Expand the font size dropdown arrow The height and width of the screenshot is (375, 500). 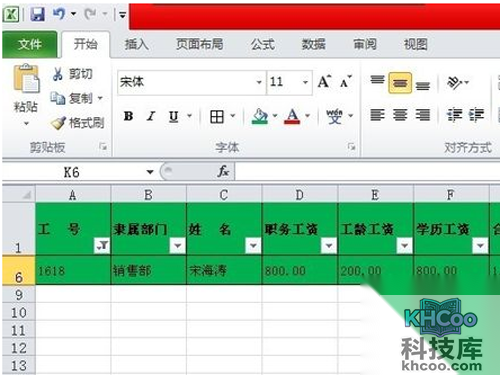[x=305, y=82]
